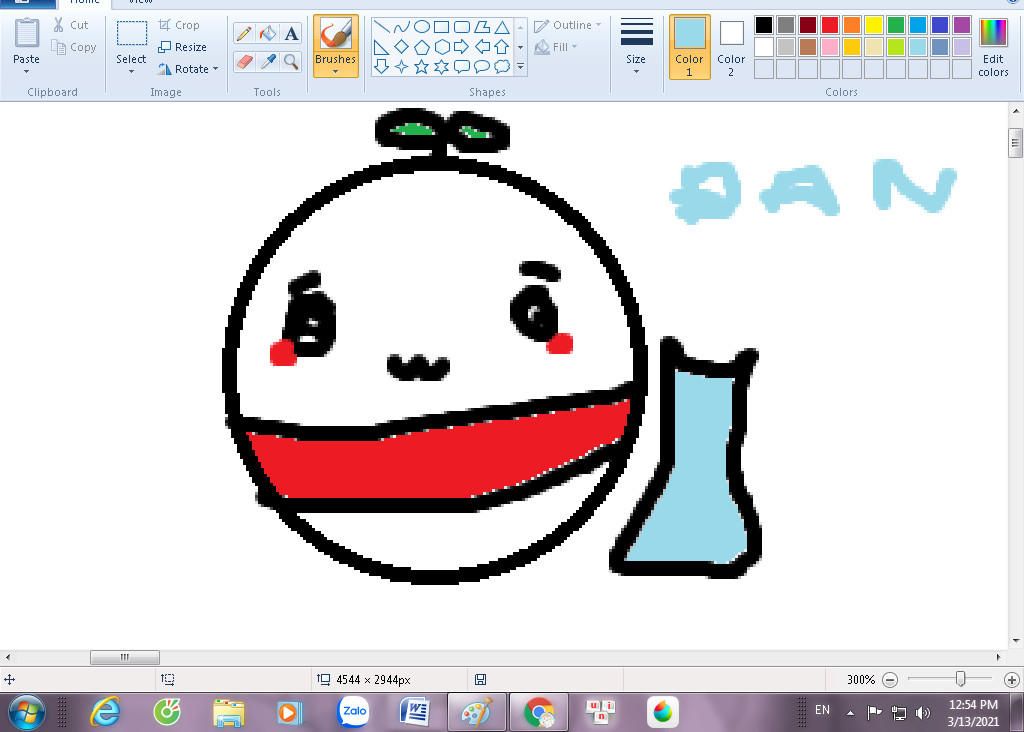Expand the Paste dropdown arrow
The width and height of the screenshot is (1024, 732).
coord(26,71)
